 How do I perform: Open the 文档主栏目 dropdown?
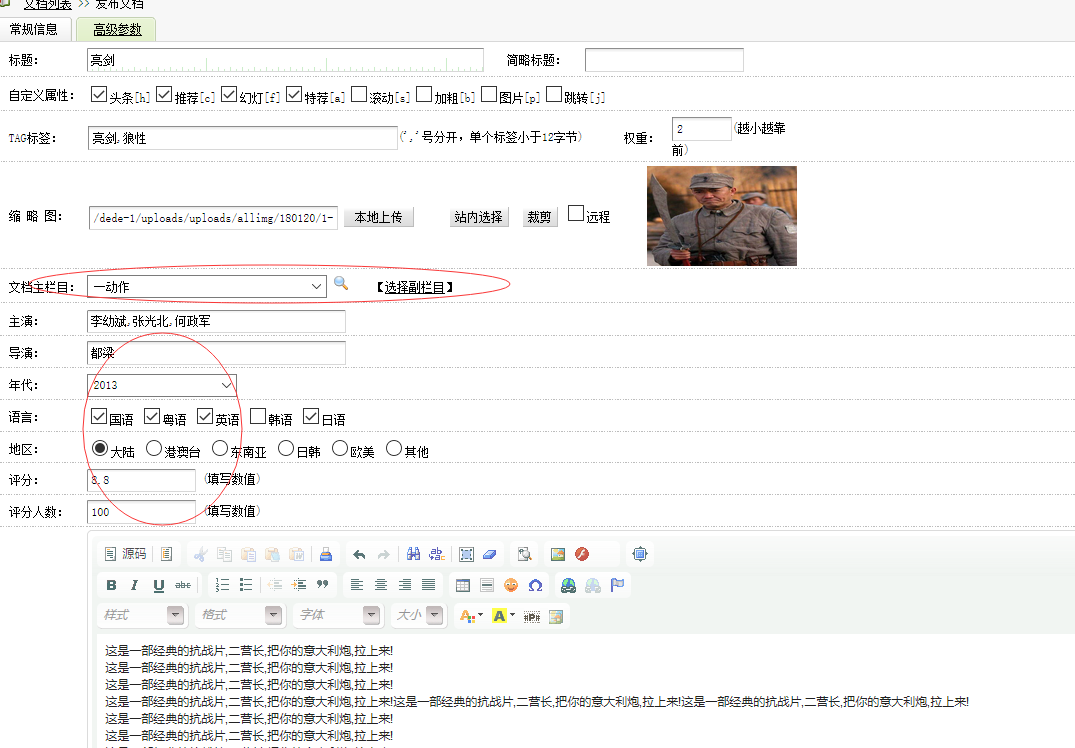pos(206,287)
